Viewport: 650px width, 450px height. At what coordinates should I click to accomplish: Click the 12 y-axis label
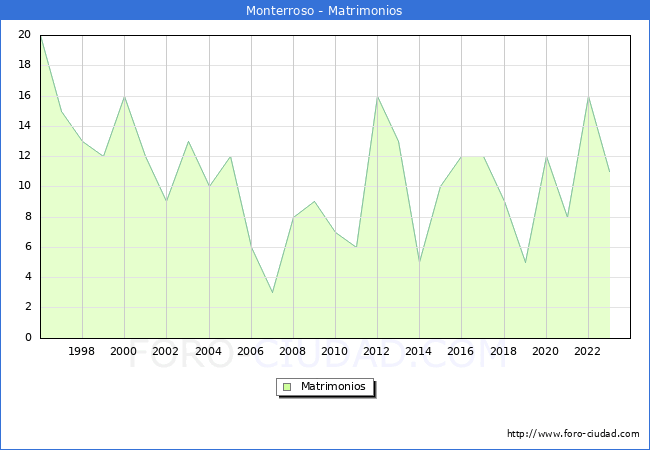pos(25,156)
